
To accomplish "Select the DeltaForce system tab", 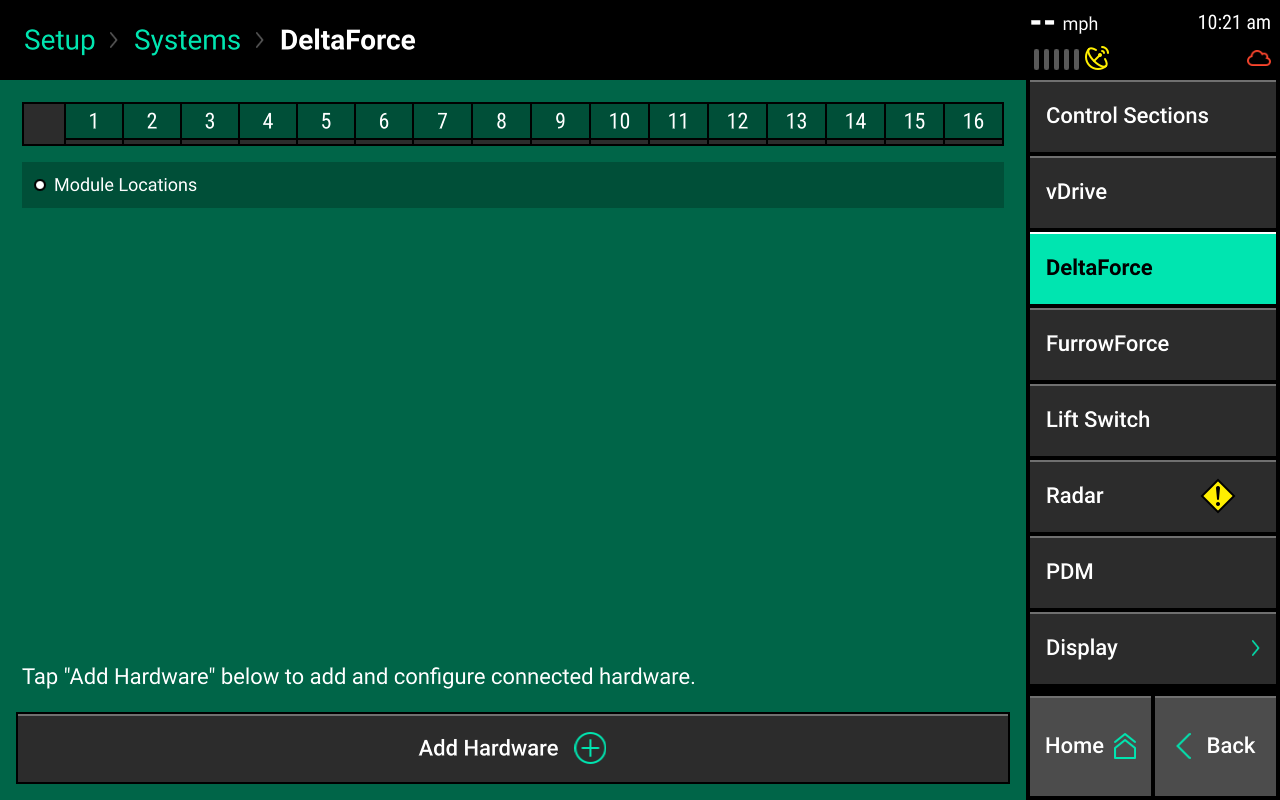I will [x=1153, y=268].
